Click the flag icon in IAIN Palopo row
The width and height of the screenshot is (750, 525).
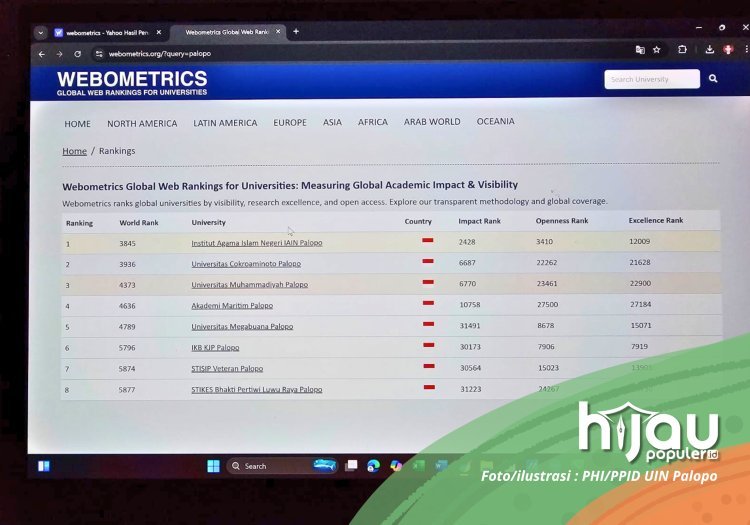428,241
